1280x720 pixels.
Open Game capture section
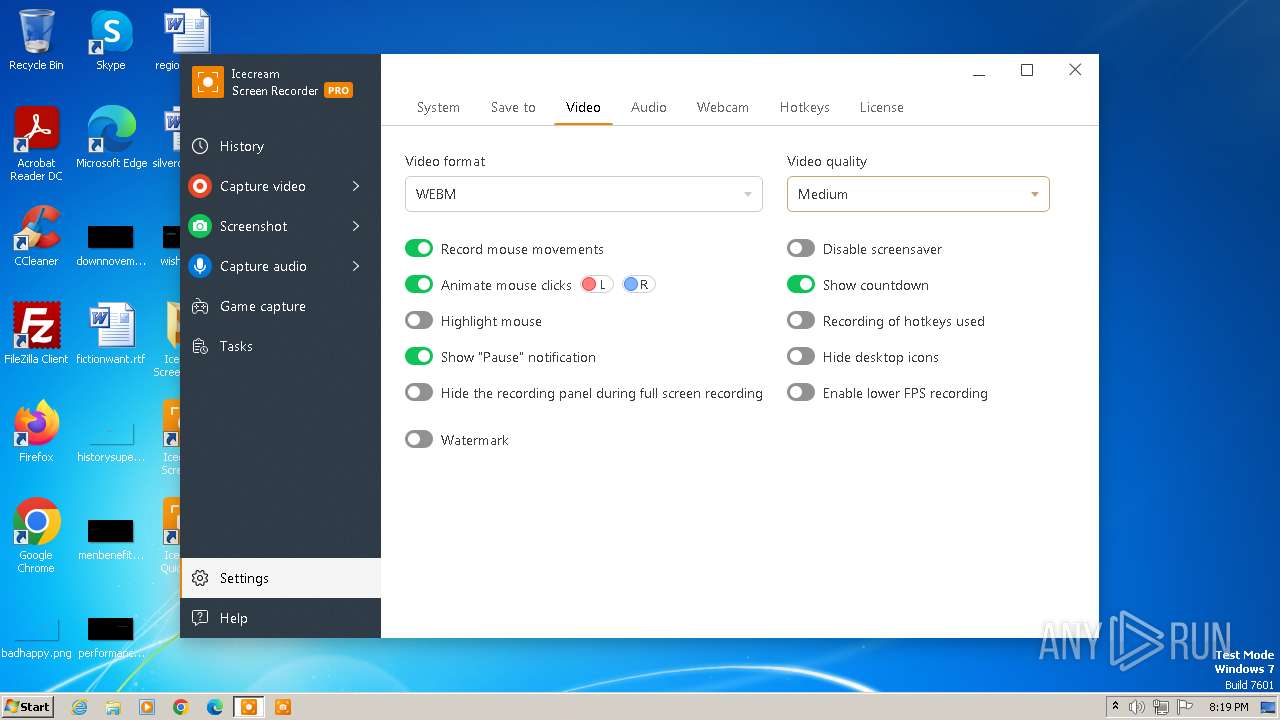[281, 306]
